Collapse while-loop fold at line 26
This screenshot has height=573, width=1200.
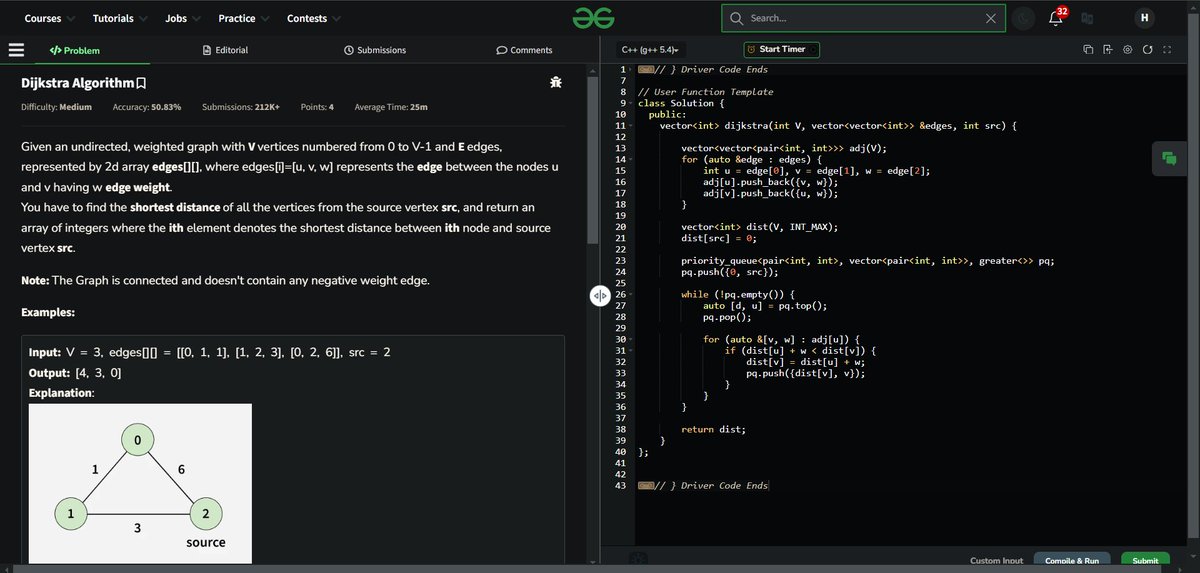point(630,295)
